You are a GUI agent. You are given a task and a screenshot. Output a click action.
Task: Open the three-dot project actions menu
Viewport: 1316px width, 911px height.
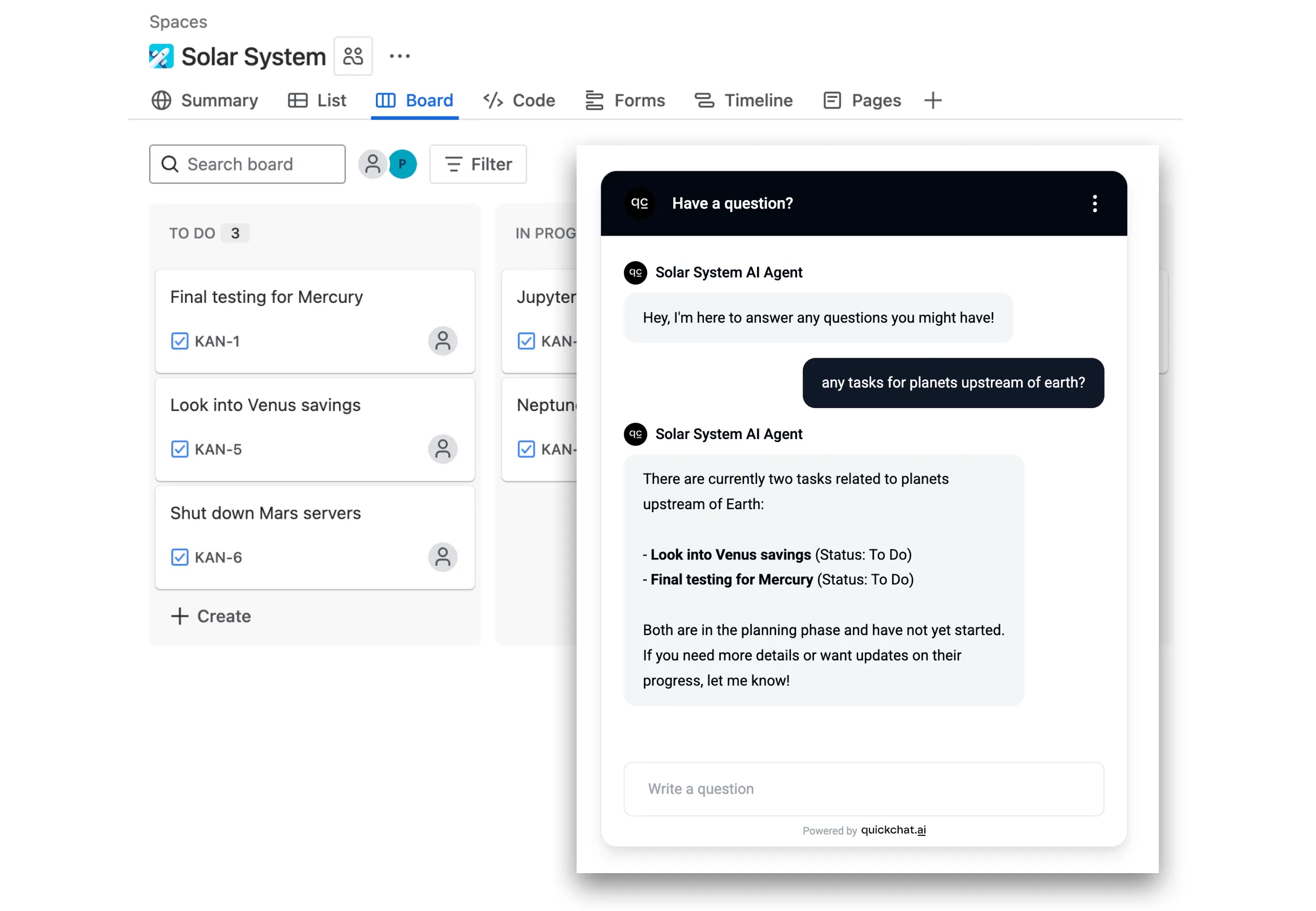(399, 57)
